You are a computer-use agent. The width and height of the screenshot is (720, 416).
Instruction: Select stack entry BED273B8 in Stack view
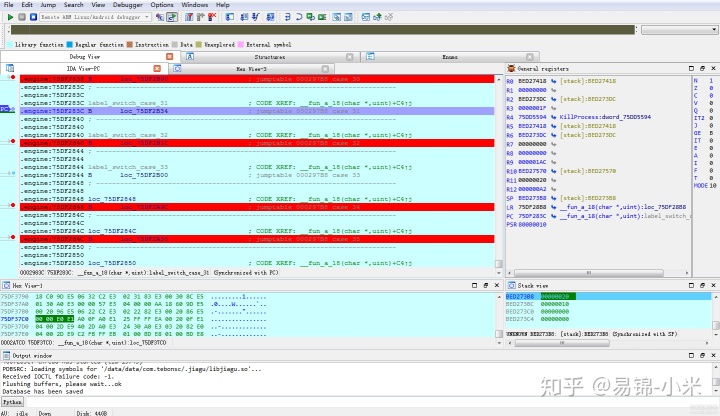point(608,296)
